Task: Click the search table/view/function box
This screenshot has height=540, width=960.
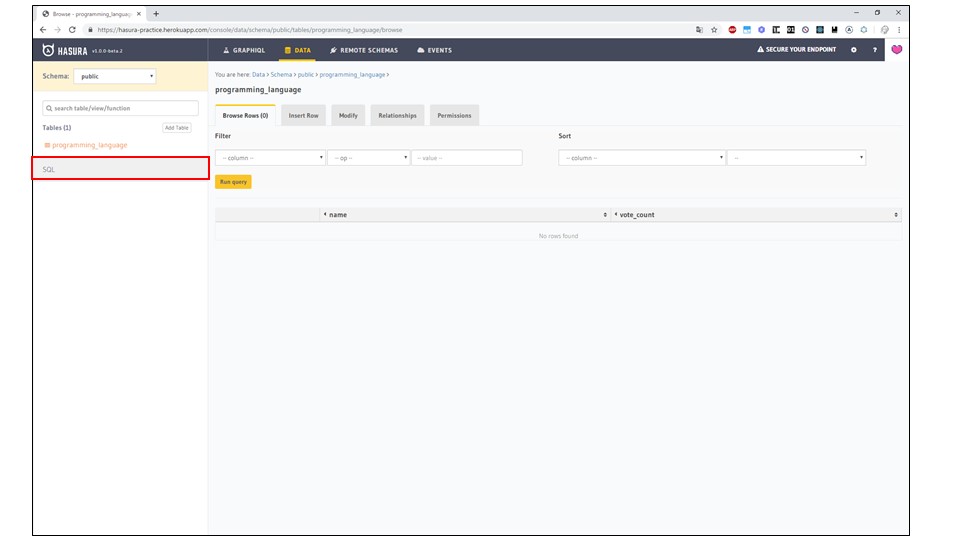Action: (121, 108)
